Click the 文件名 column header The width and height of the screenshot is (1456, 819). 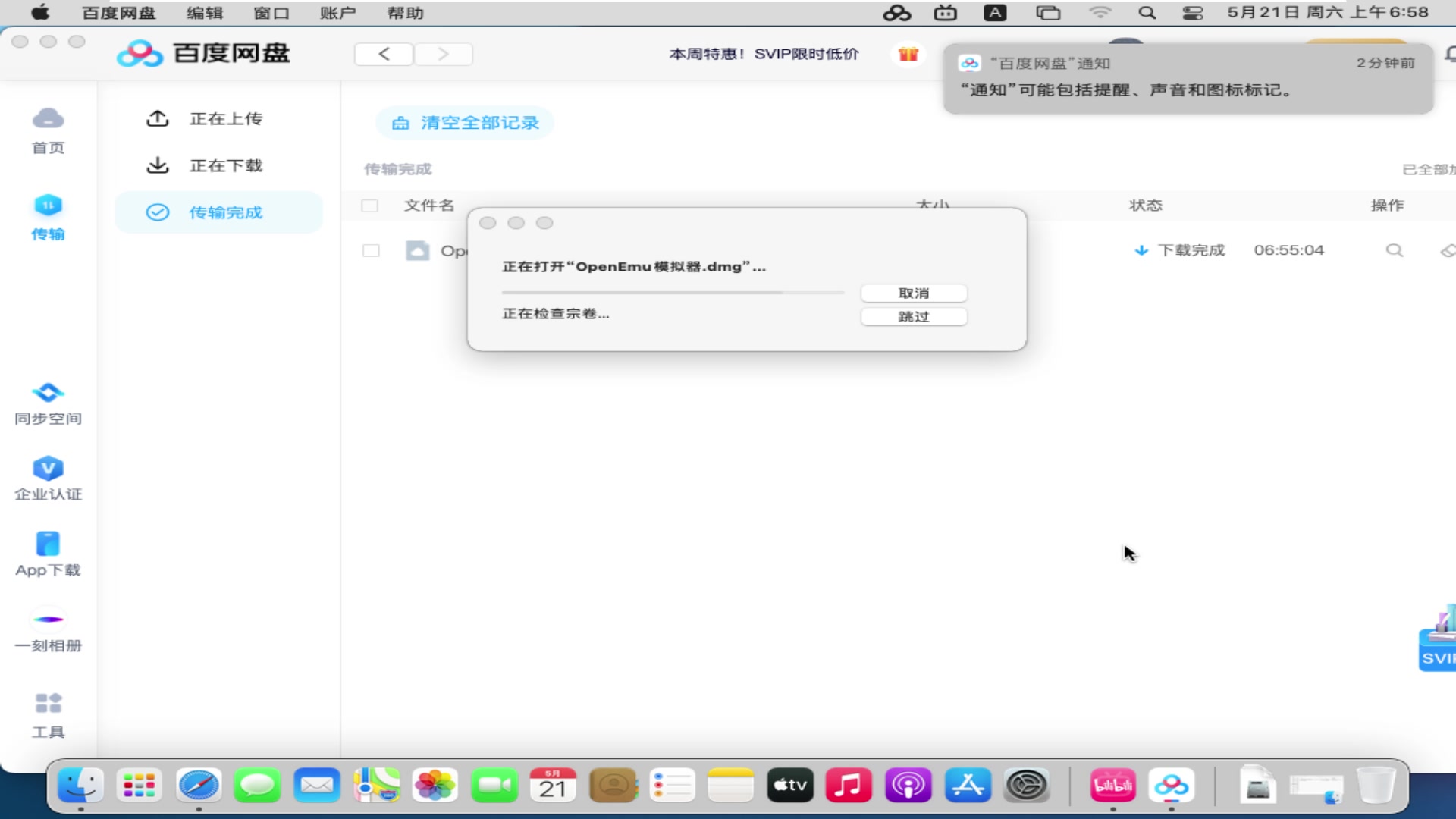pos(428,206)
